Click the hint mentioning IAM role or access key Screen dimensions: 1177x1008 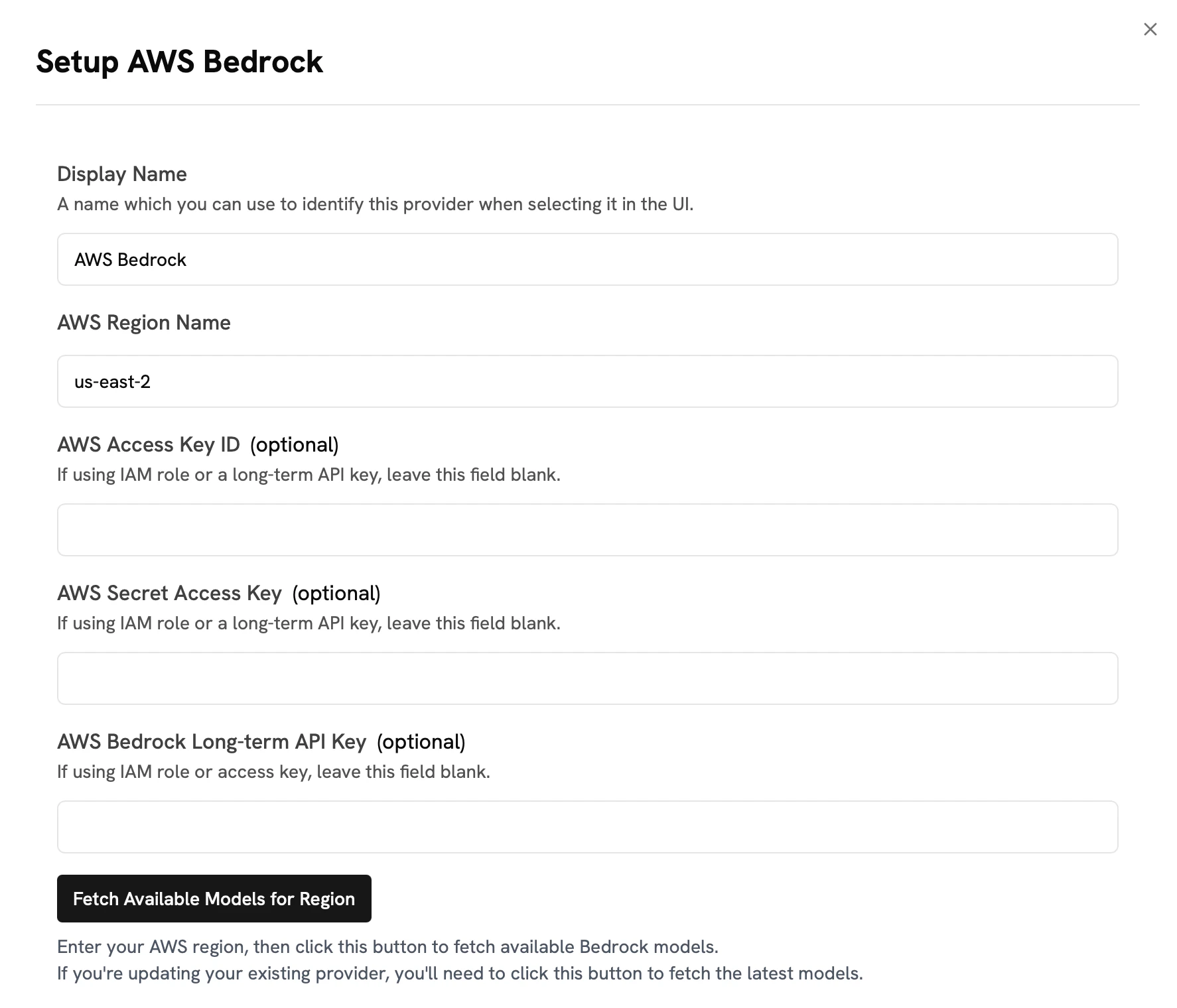pyautogui.click(x=273, y=772)
